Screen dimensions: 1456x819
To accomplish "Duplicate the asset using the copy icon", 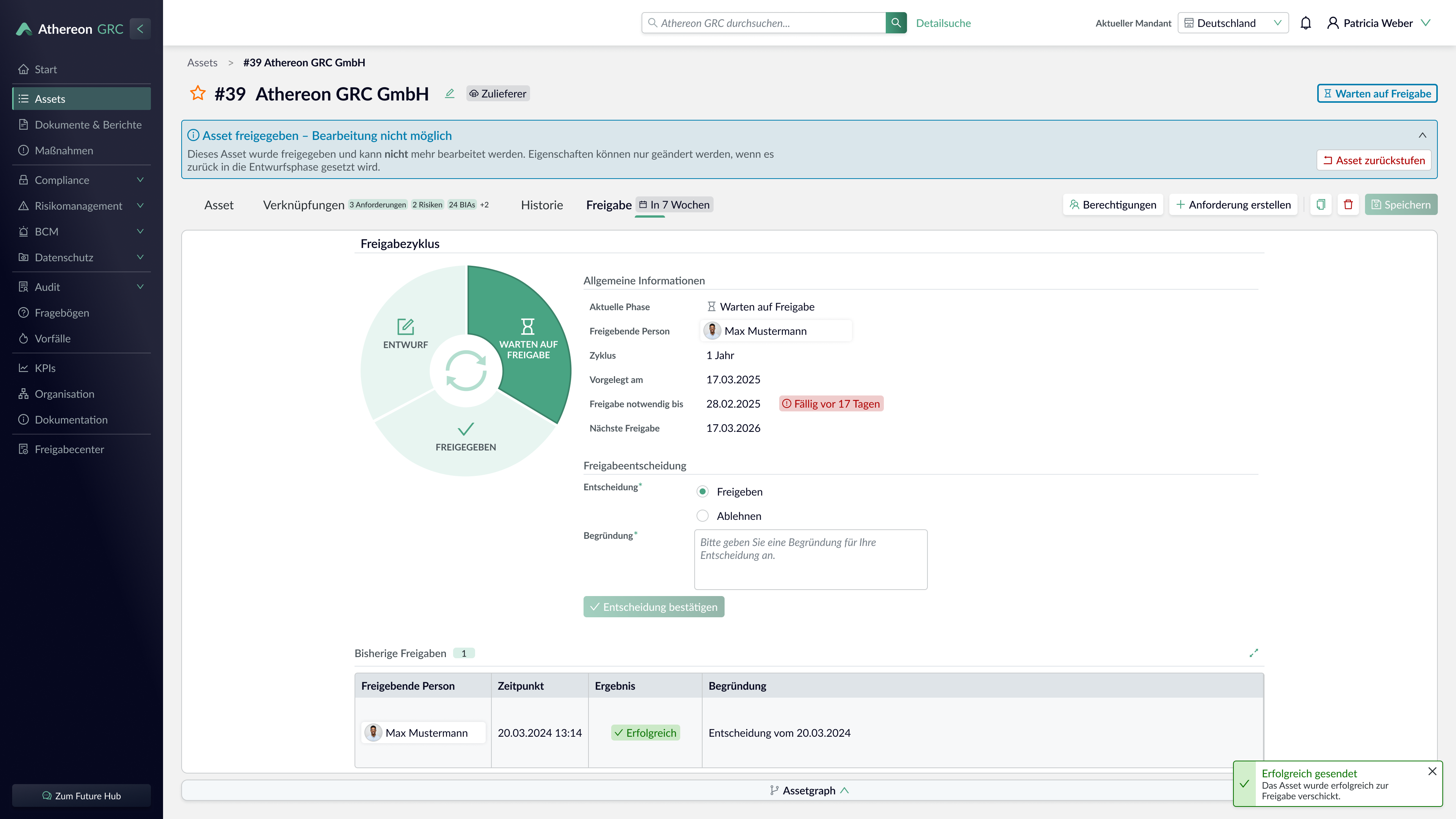I will [1320, 205].
